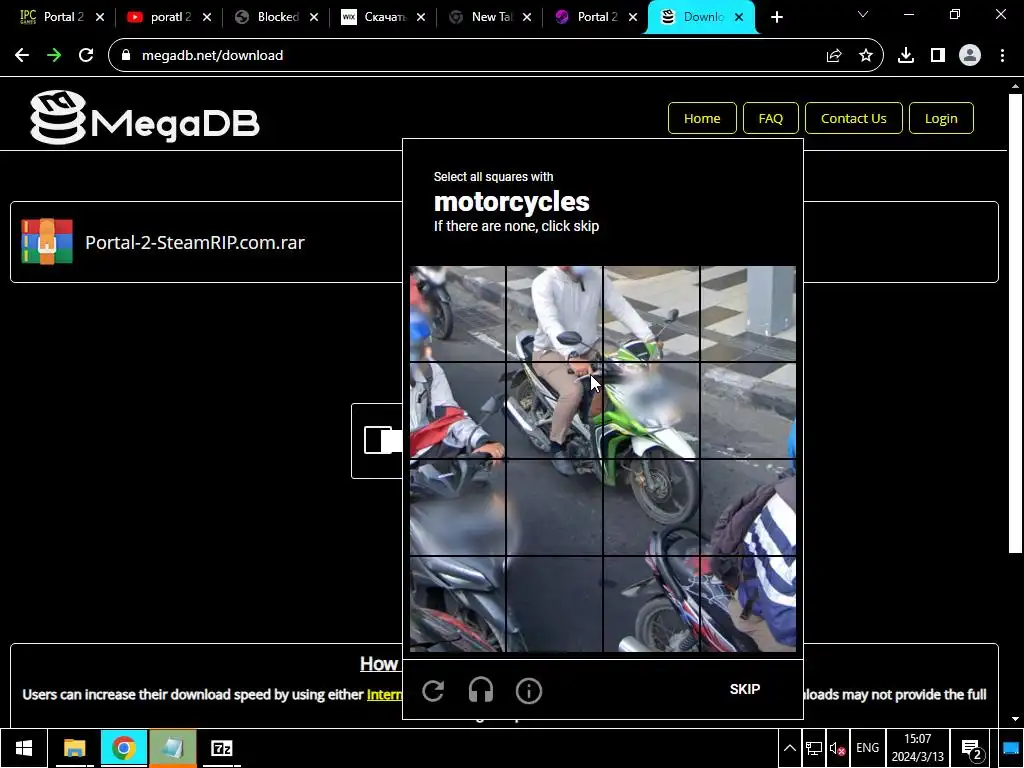Close the Blocked tab
1024x768 pixels.
314,17
